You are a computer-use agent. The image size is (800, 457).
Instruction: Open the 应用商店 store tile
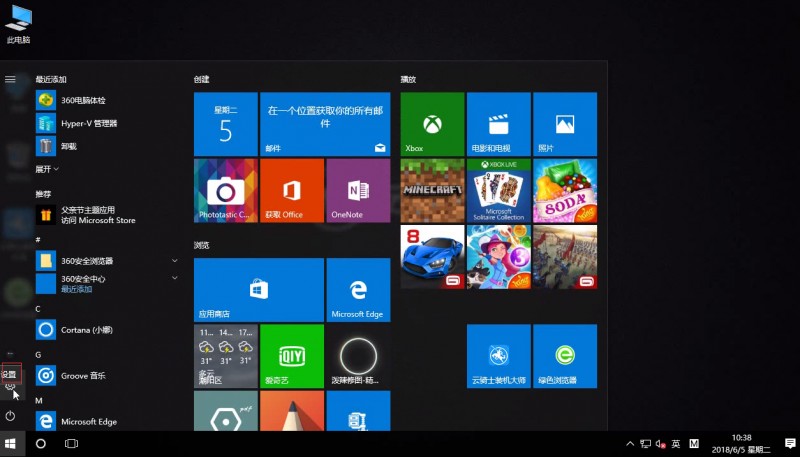pyautogui.click(x=259, y=290)
